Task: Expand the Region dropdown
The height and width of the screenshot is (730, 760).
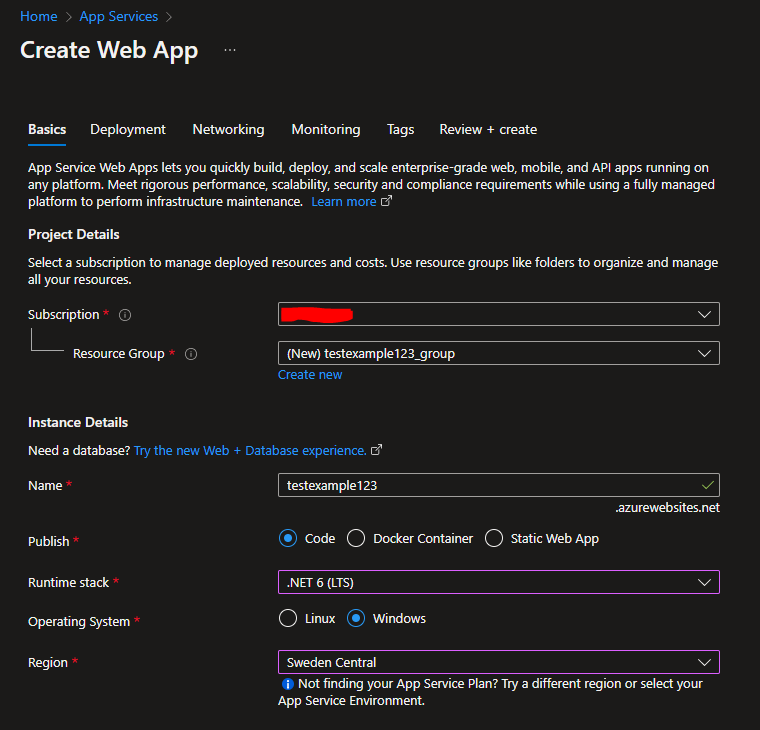Action: coord(498,662)
